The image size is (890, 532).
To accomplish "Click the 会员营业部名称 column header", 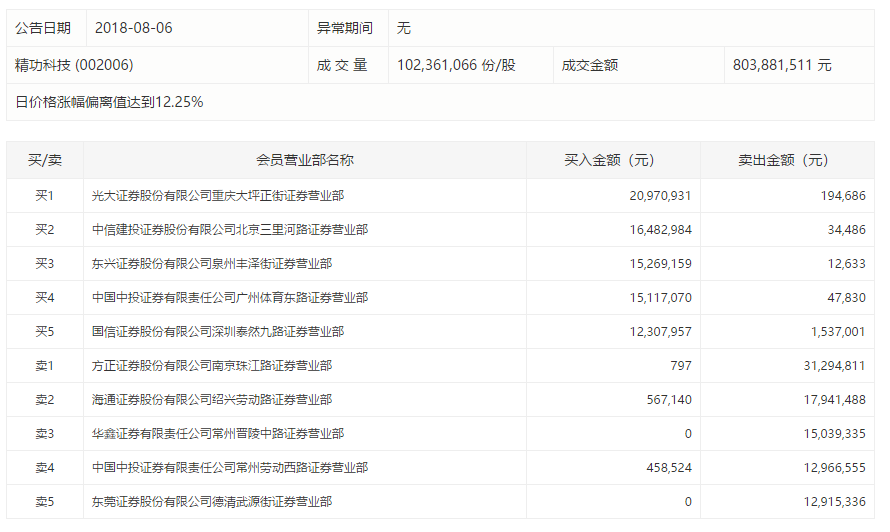I will (305, 160).
